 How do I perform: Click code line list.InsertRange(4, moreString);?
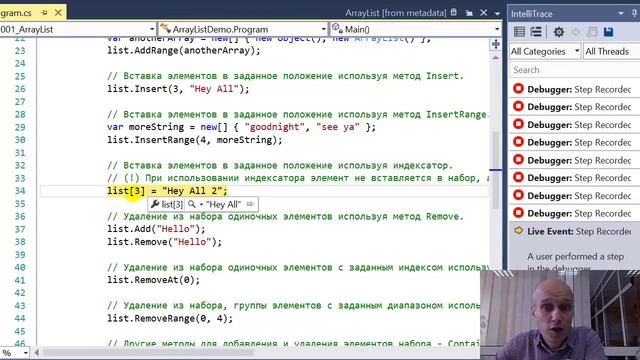tap(194, 140)
